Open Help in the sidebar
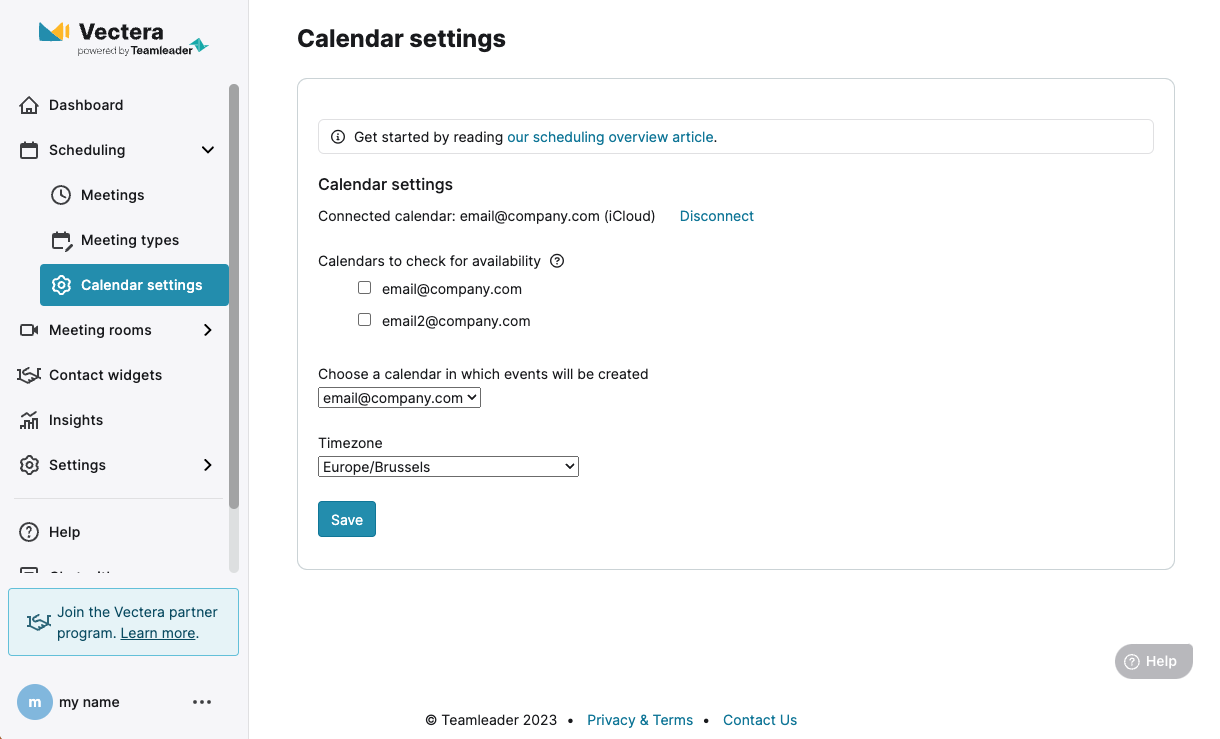 click(x=64, y=532)
